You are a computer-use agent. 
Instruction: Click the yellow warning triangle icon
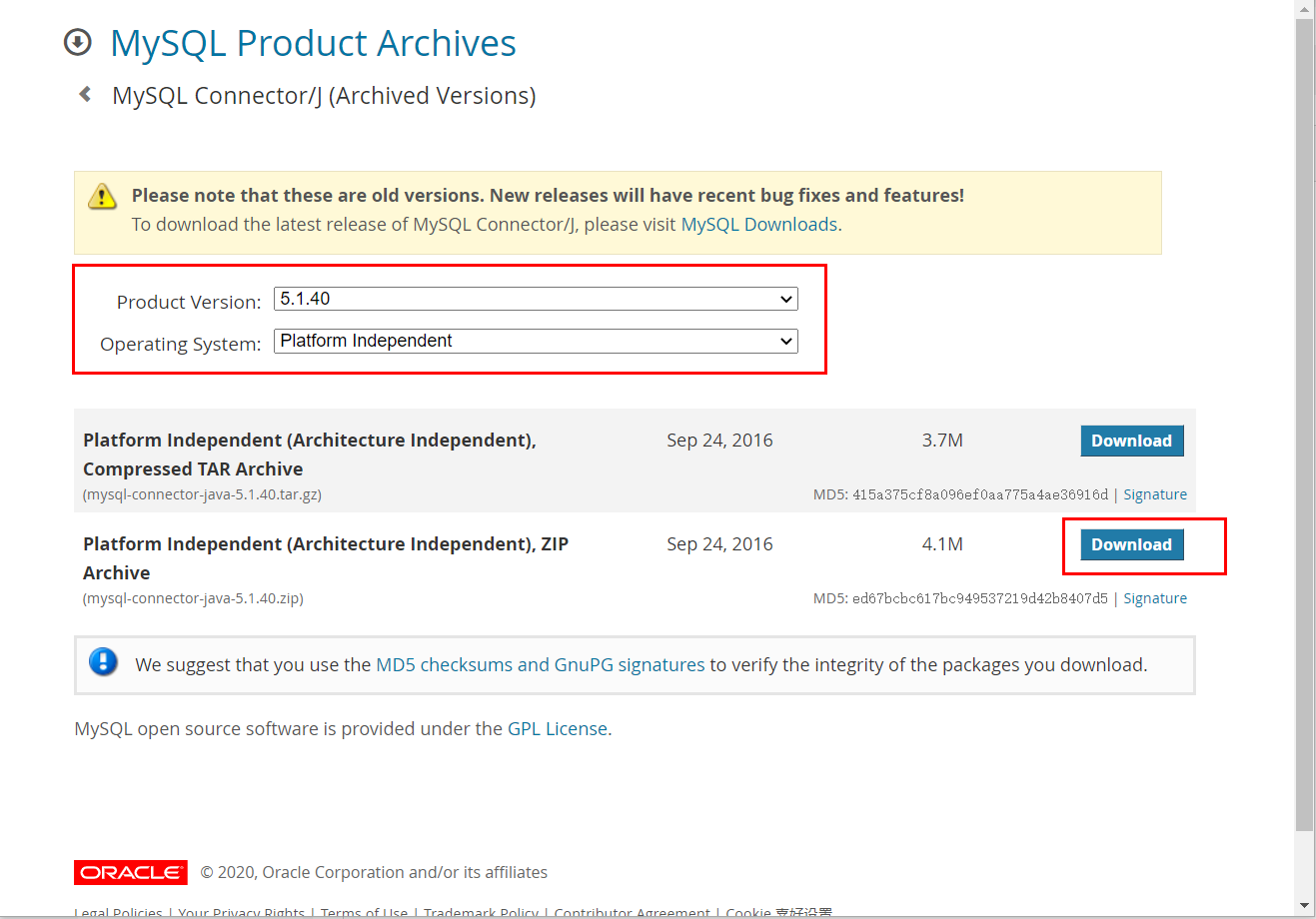point(102,196)
